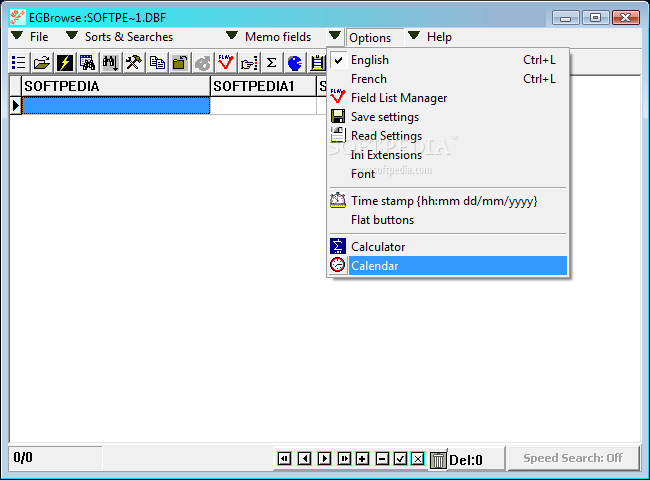This screenshot has height=480, width=650.
Task: Open Field List Manager from Options menu
Action: (448, 98)
